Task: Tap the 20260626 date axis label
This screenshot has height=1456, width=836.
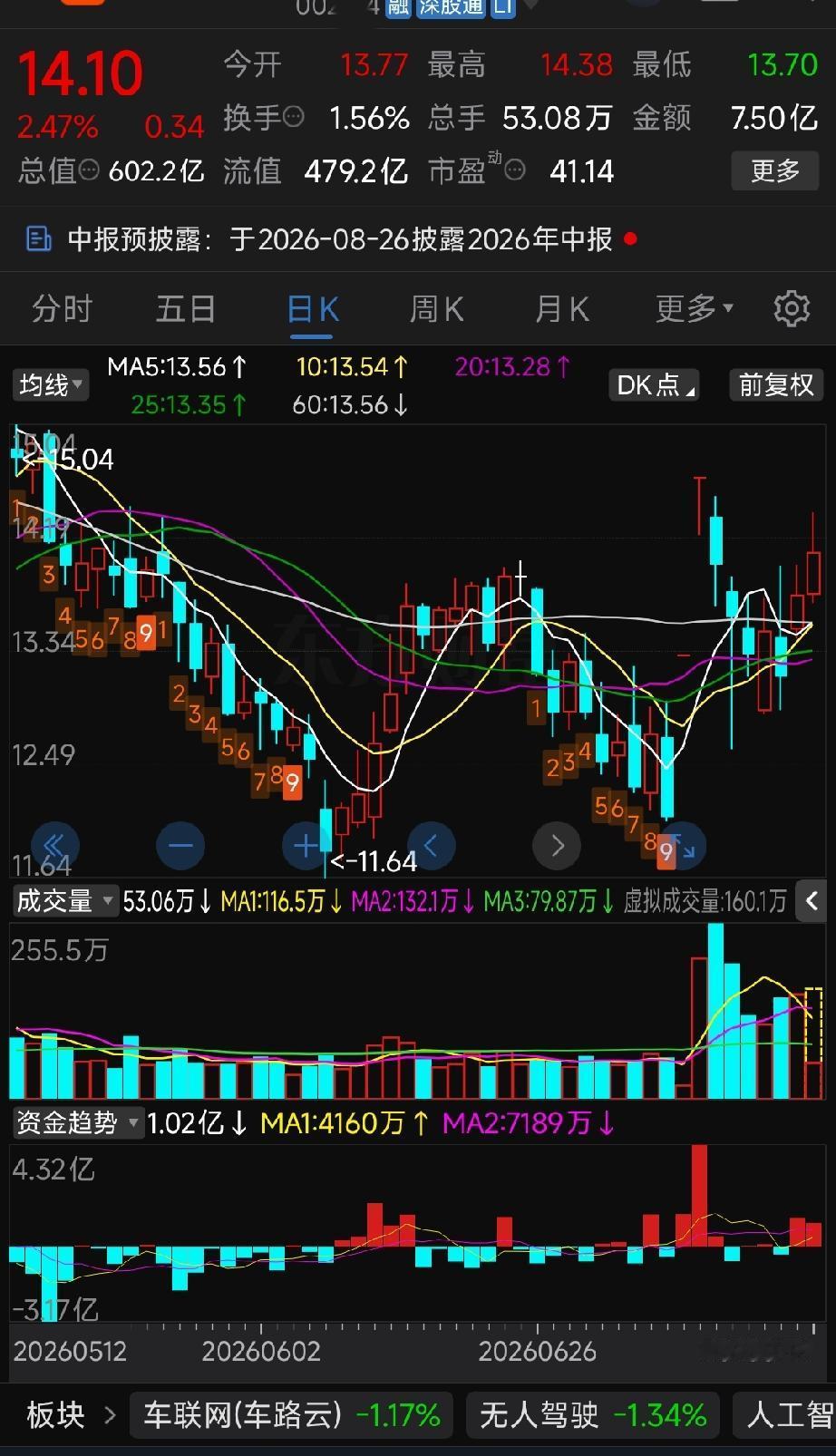Action: pos(537,1352)
